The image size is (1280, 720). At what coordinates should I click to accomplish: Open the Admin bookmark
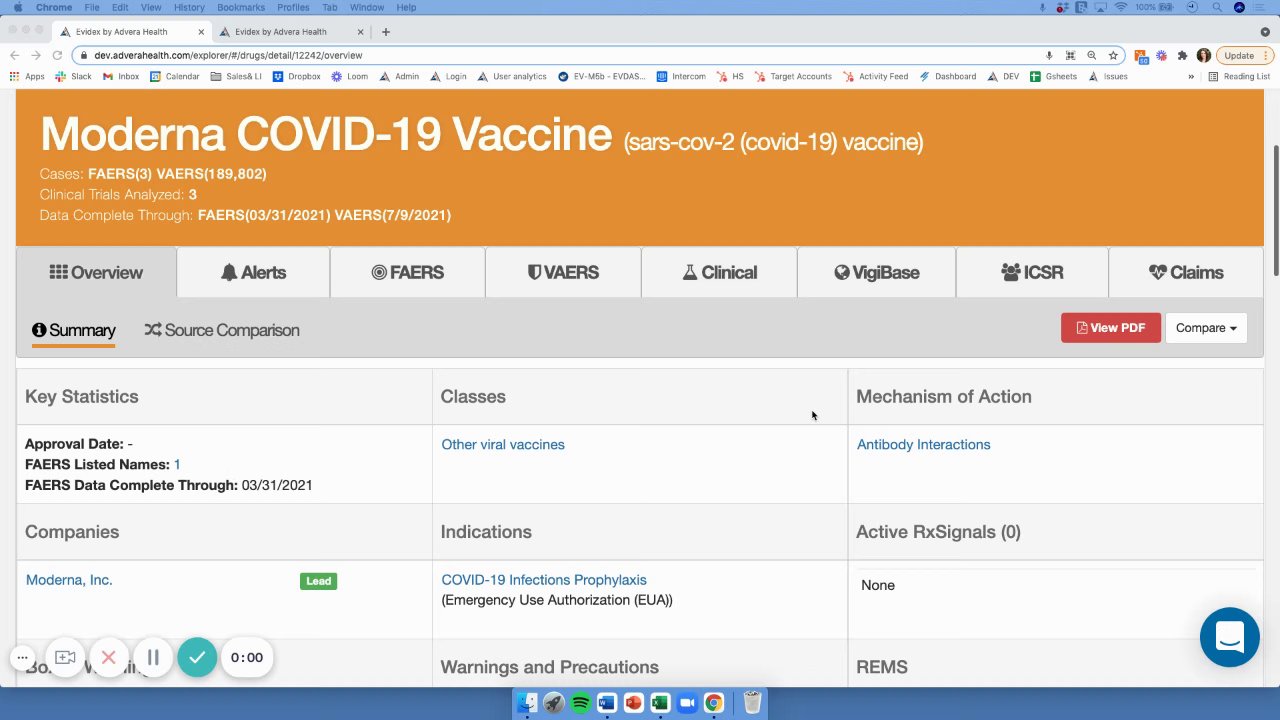[399, 76]
